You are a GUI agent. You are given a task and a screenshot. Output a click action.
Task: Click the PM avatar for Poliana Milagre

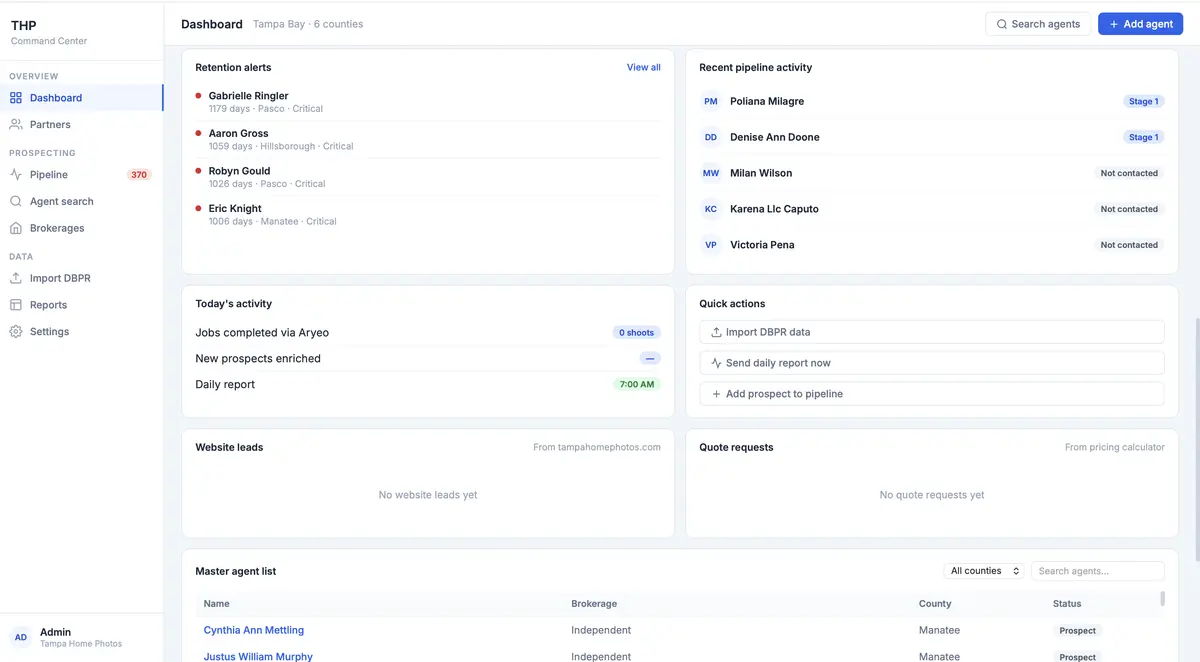(711, 101)
